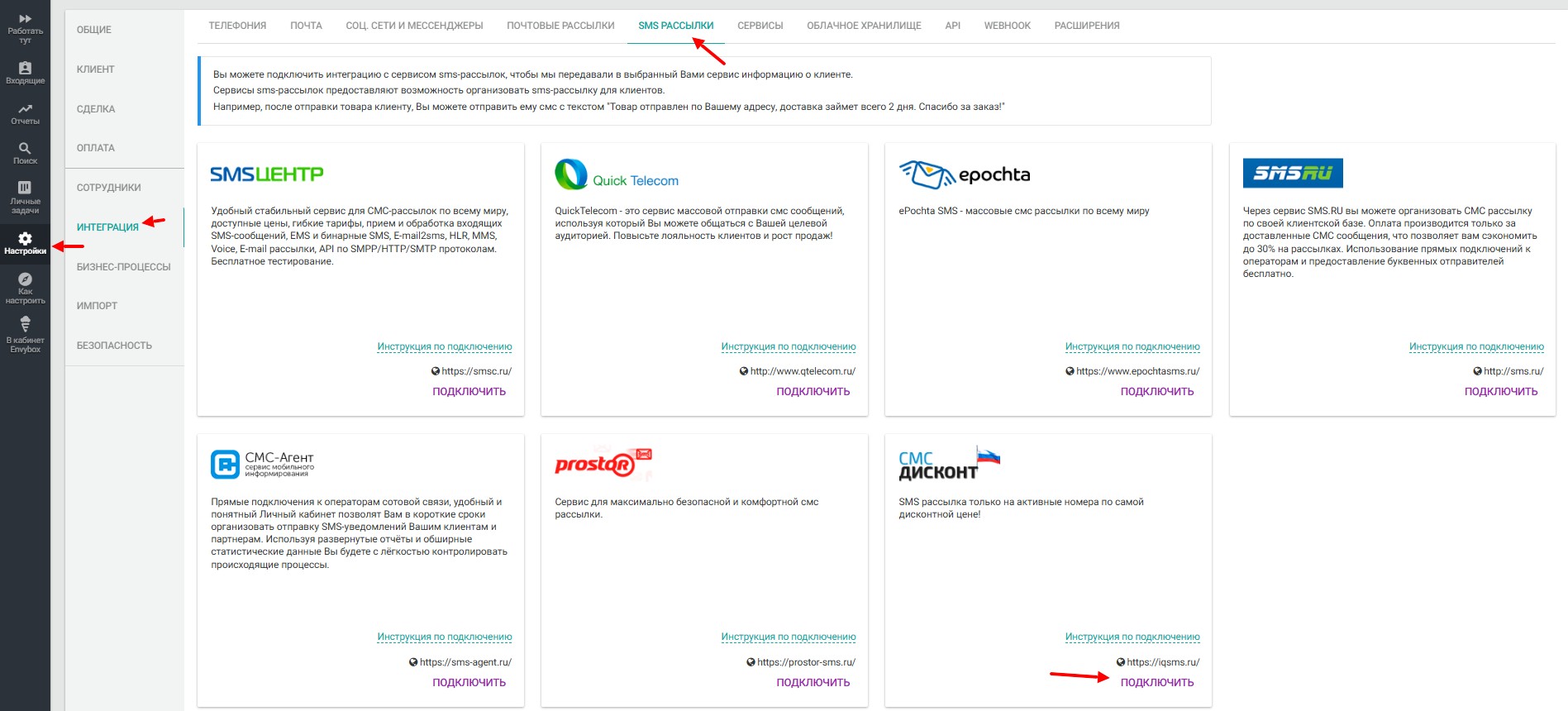Open Соц. сети и мессенджеры tab
Image resolution: width=1568 pixels, height=711 pixels.
pyautogui.click(x=414, y=26)
